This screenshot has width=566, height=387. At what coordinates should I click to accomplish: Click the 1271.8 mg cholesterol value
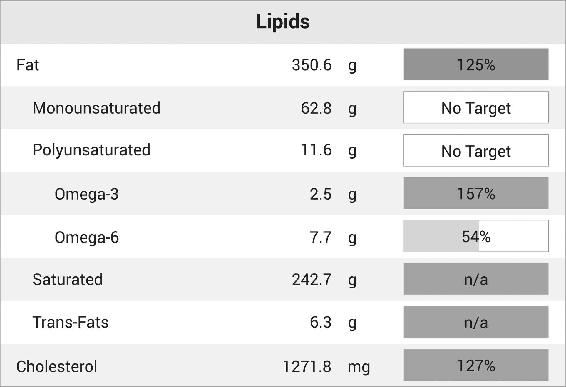point(326,367)
